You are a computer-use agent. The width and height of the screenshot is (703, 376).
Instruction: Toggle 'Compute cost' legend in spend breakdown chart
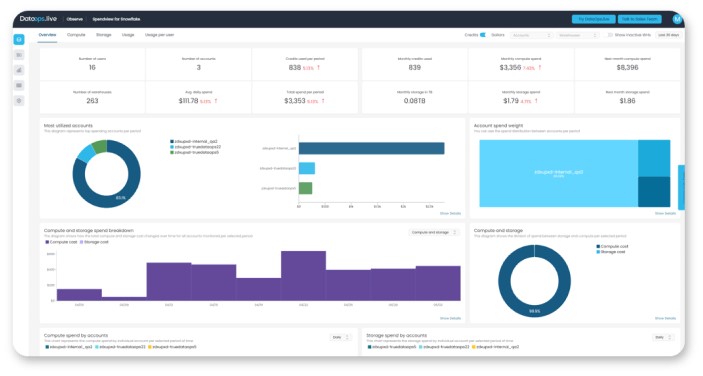coord(61,242)
